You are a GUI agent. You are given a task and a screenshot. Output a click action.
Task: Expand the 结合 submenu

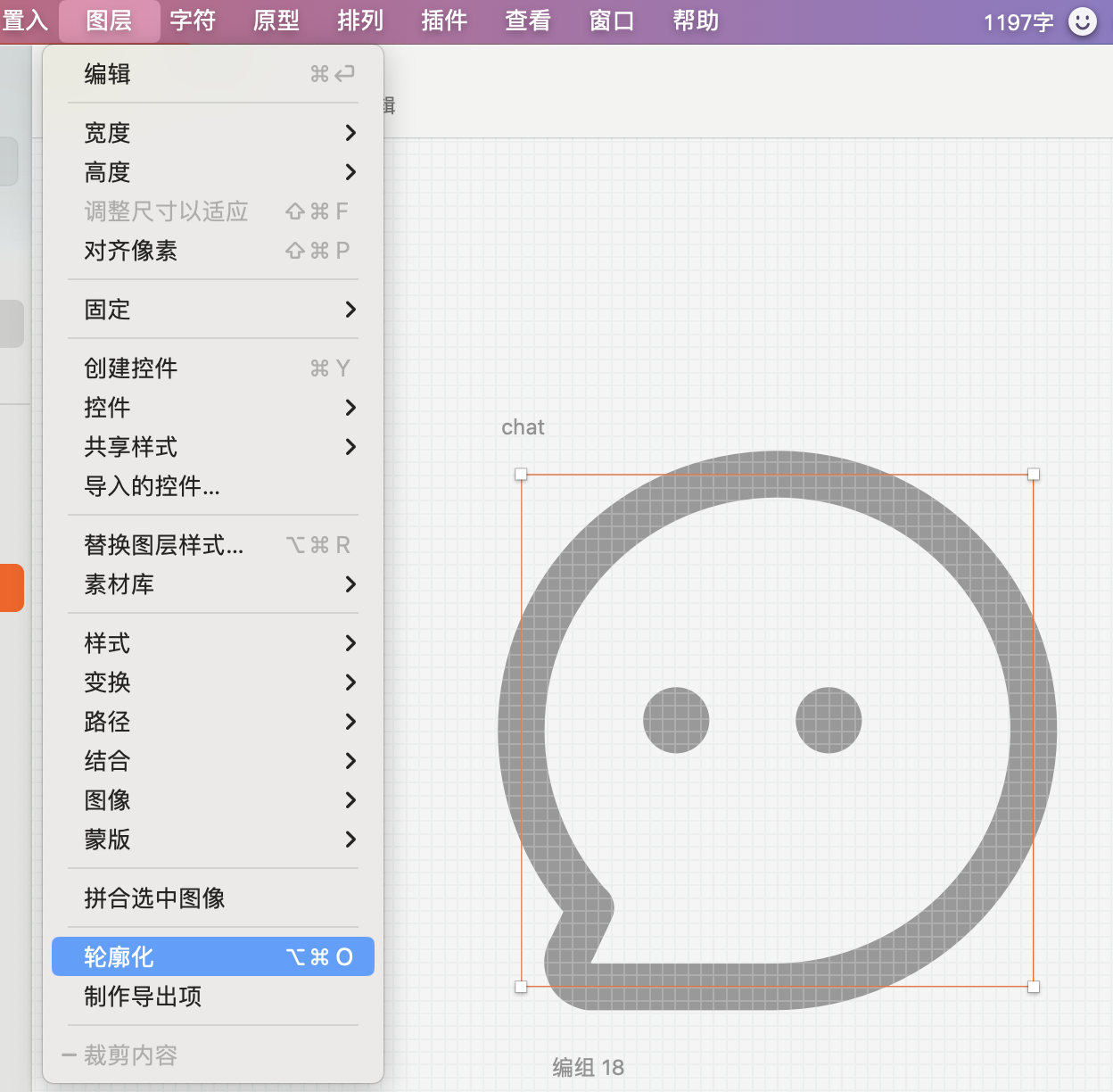click(213, 761)
